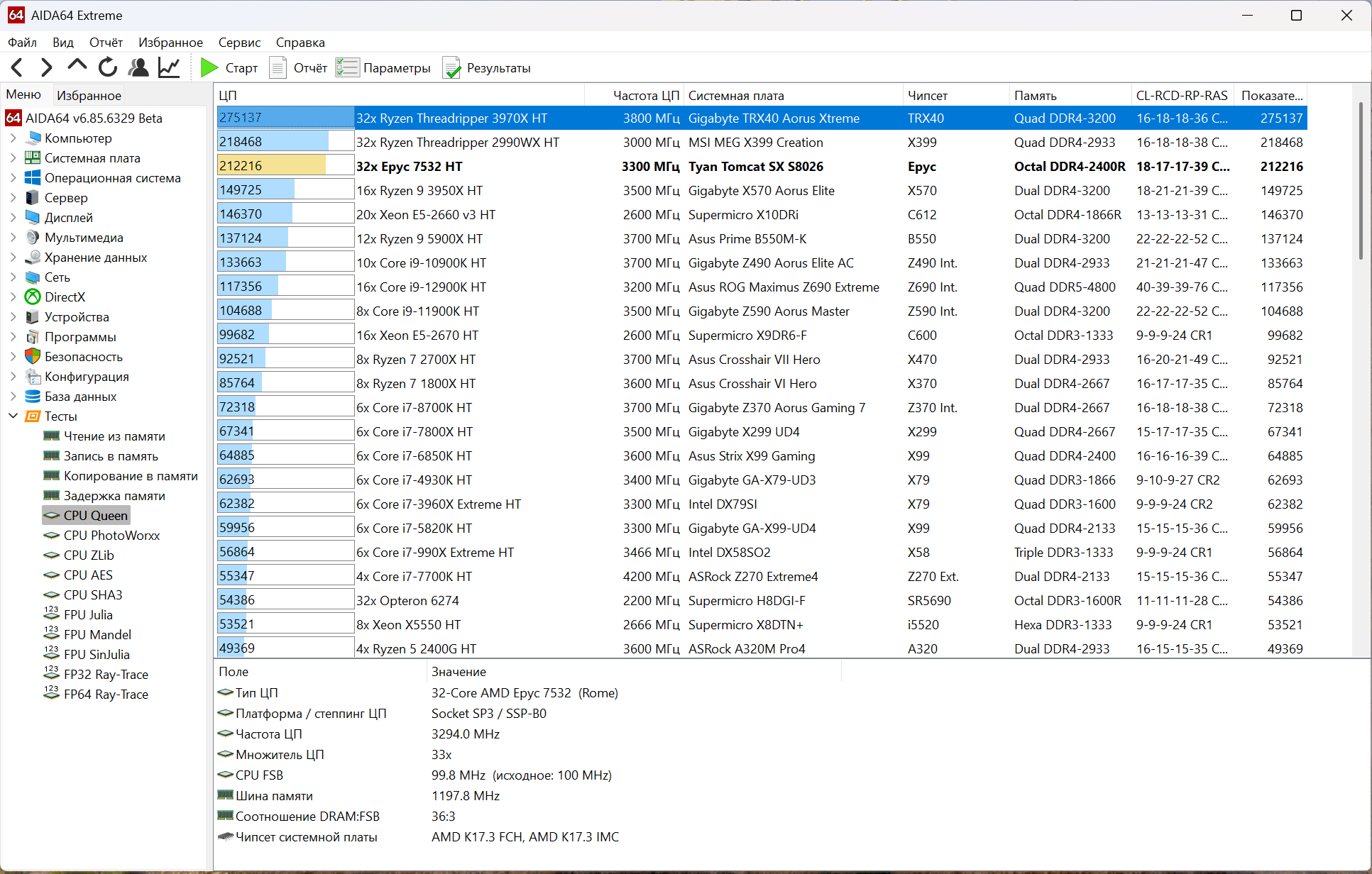
Task: Click the Up level arrow icon
Action: pos(77,67)
